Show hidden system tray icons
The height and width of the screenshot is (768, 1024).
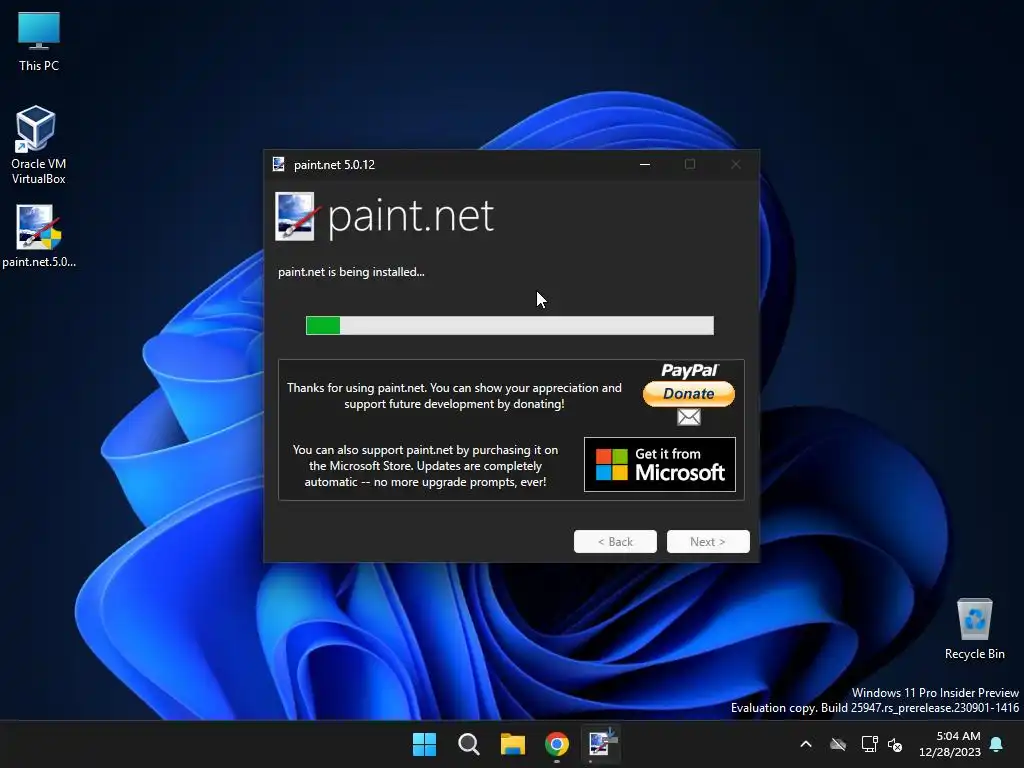[806, 744]
